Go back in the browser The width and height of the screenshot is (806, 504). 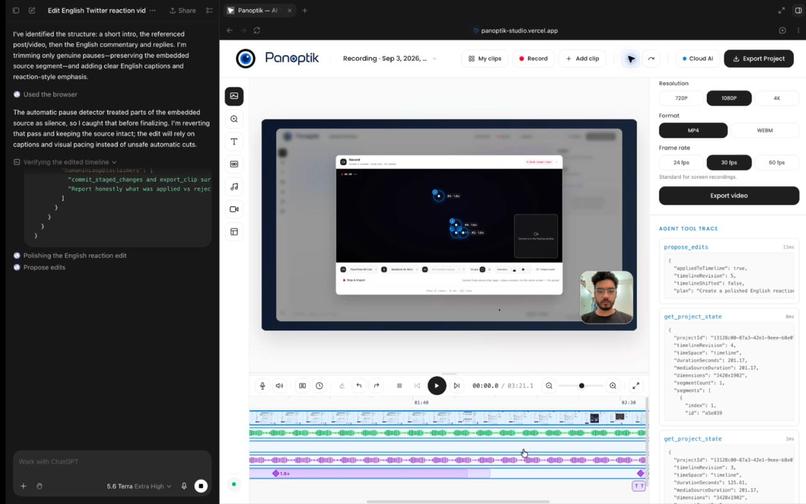point(229,30)
